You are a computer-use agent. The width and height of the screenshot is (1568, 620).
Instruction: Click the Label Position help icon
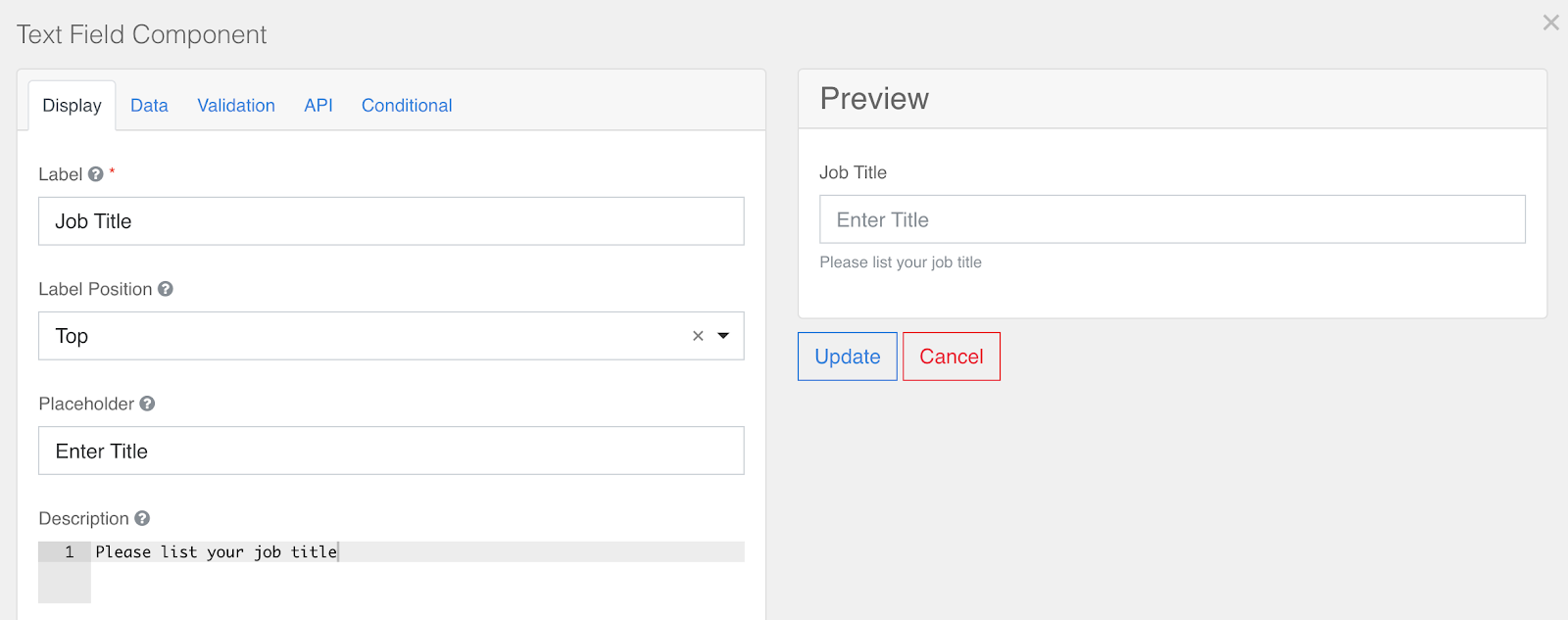(x=166, y=289)
